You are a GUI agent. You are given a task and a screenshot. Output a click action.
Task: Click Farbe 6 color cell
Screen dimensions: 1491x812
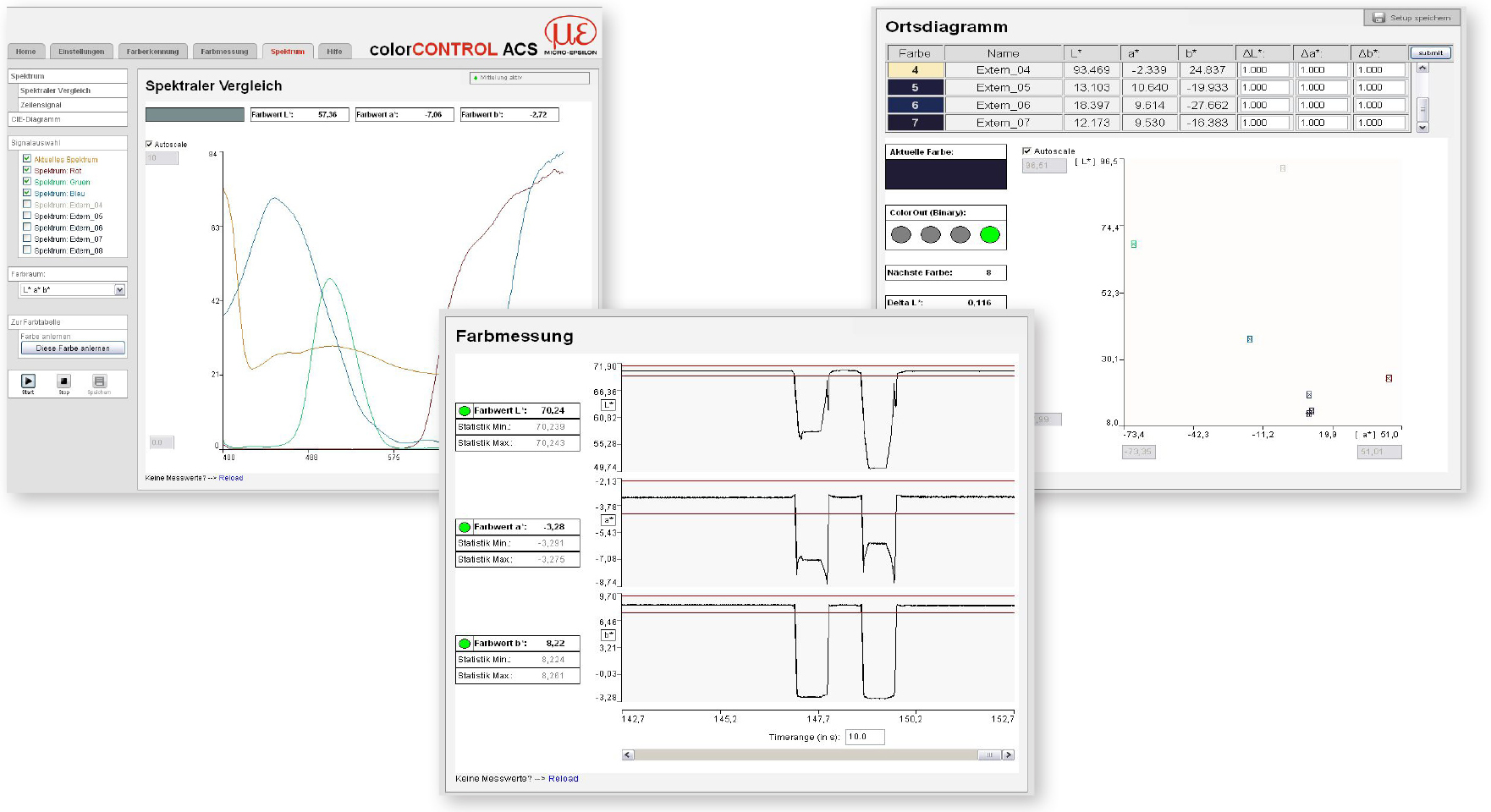click(915, 105)
